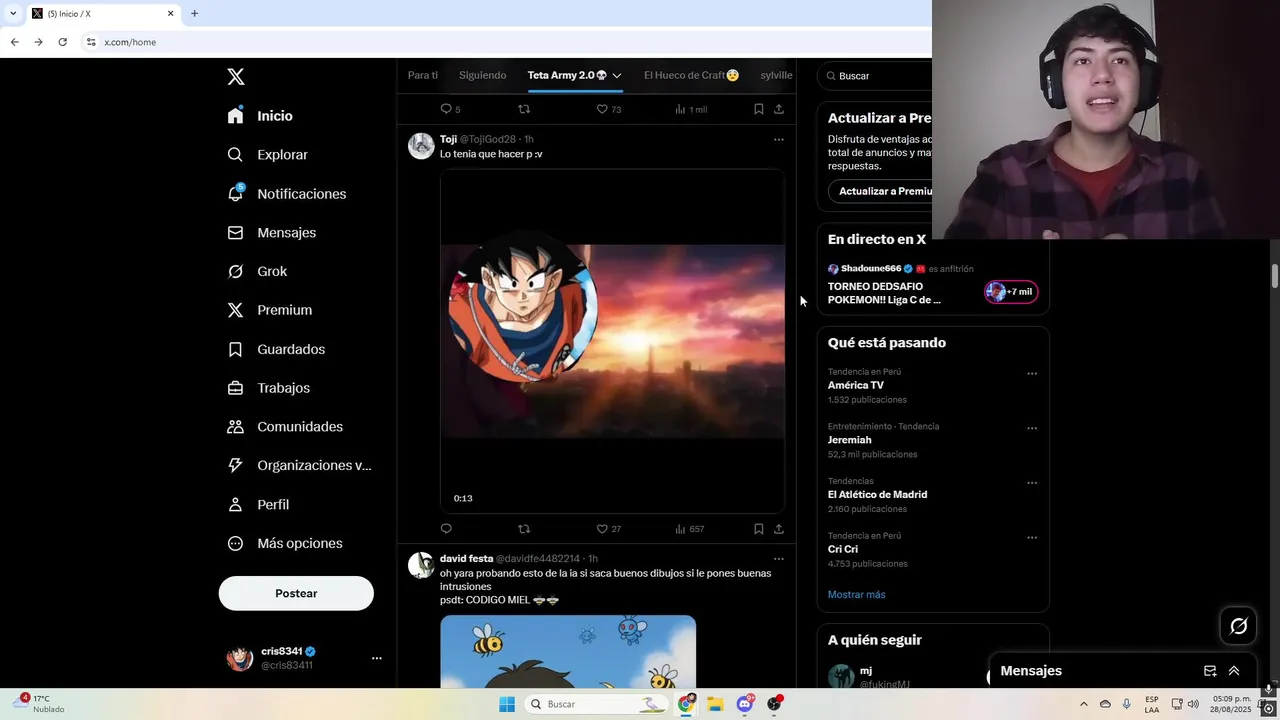The image size is (1280, 720).
Task: Expand the Mensajes drawer with double chevron
Action: coord(1234,671)
